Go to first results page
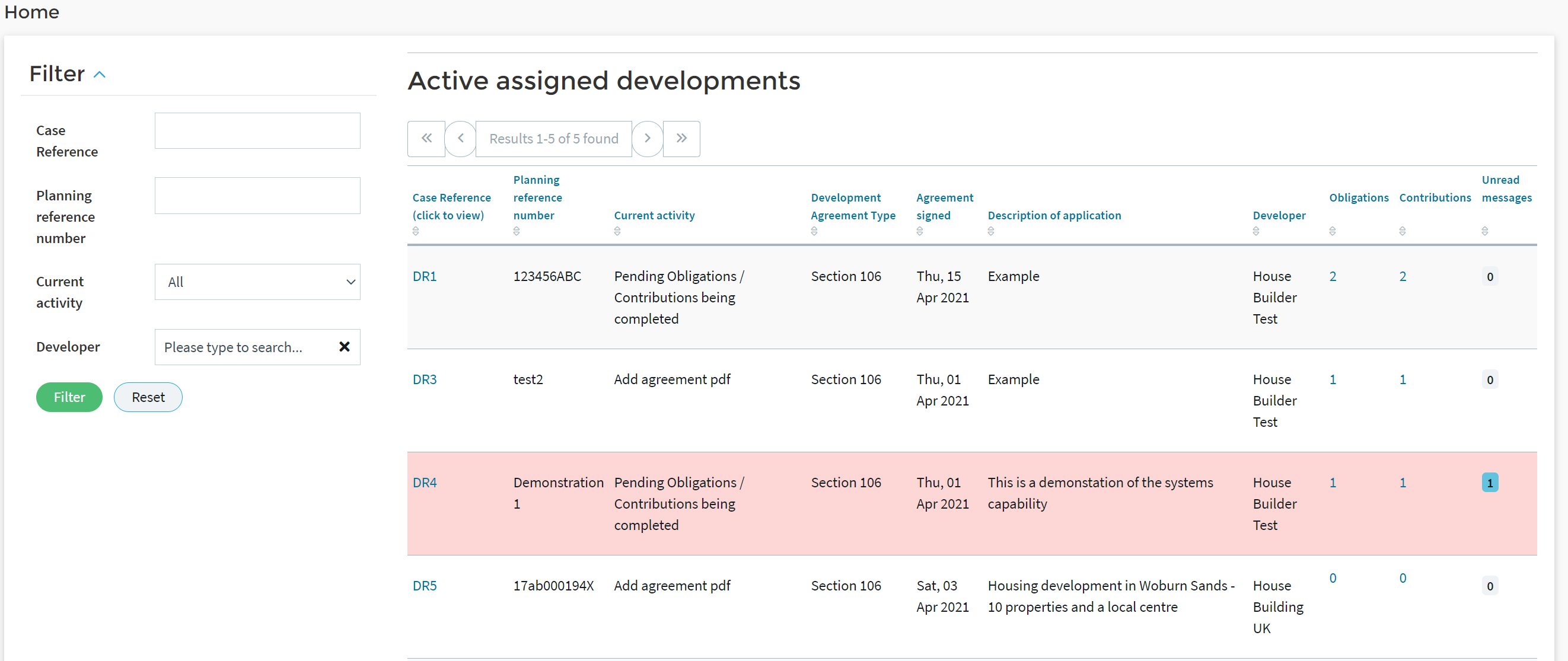The height and width of the screenshot is (661, 1568). [x=426, y=139]
